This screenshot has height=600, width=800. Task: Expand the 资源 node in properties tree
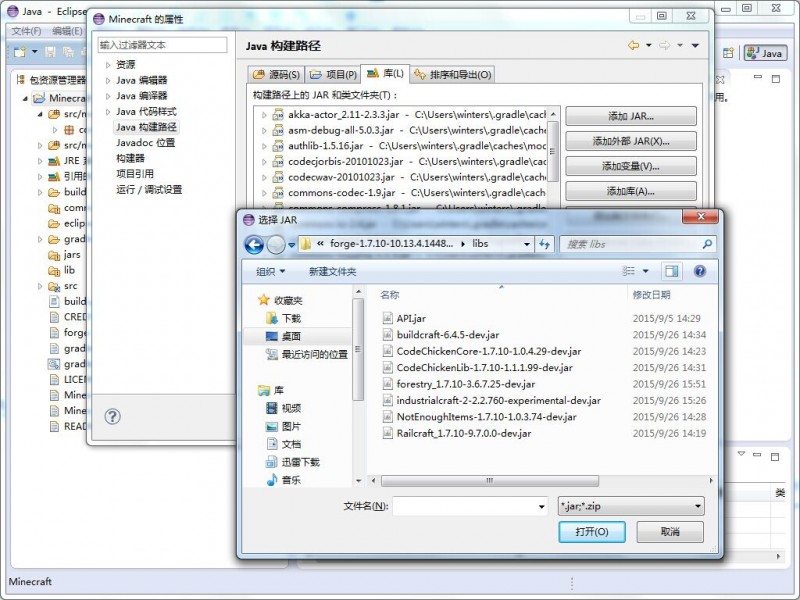click(108, 65)
